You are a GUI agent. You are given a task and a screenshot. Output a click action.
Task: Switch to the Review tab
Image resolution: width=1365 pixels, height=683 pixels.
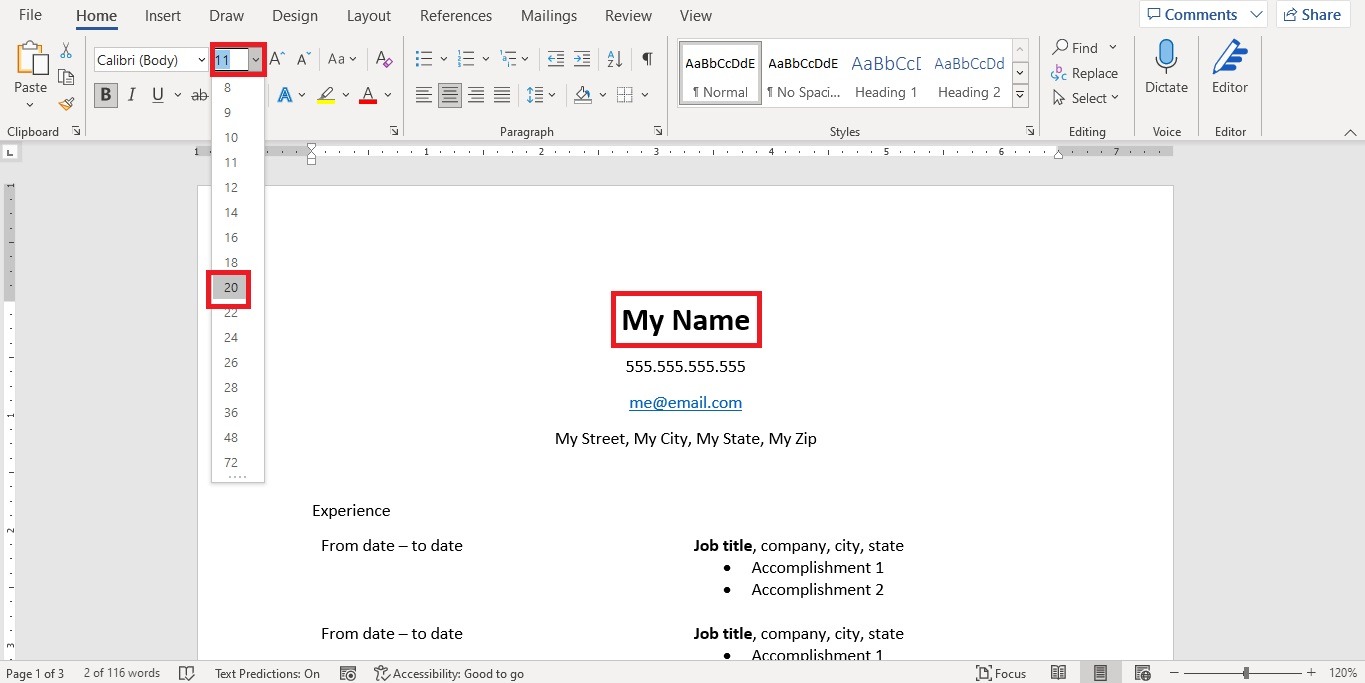click(629, 16)
